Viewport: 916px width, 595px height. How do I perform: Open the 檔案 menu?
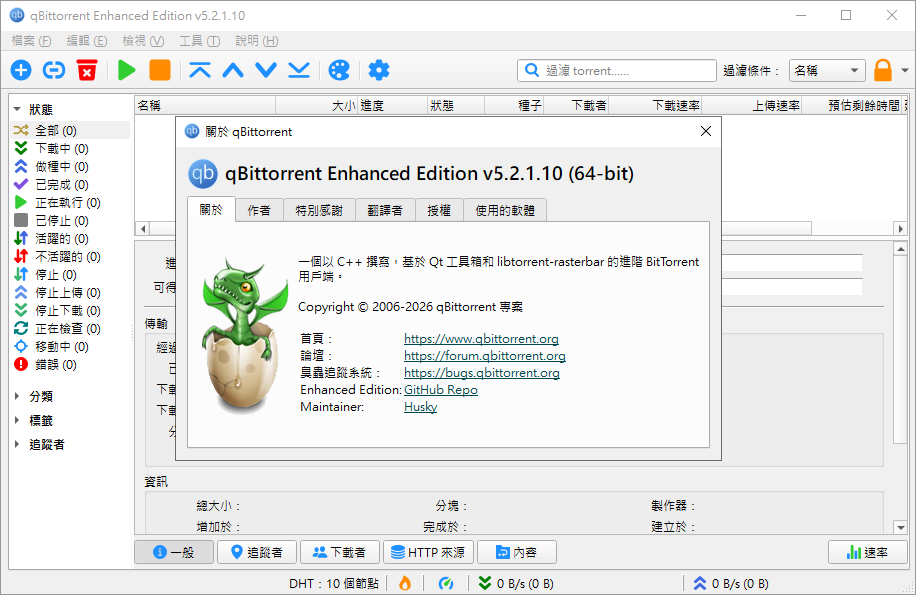pyautogui.click(x=32, y=41)
